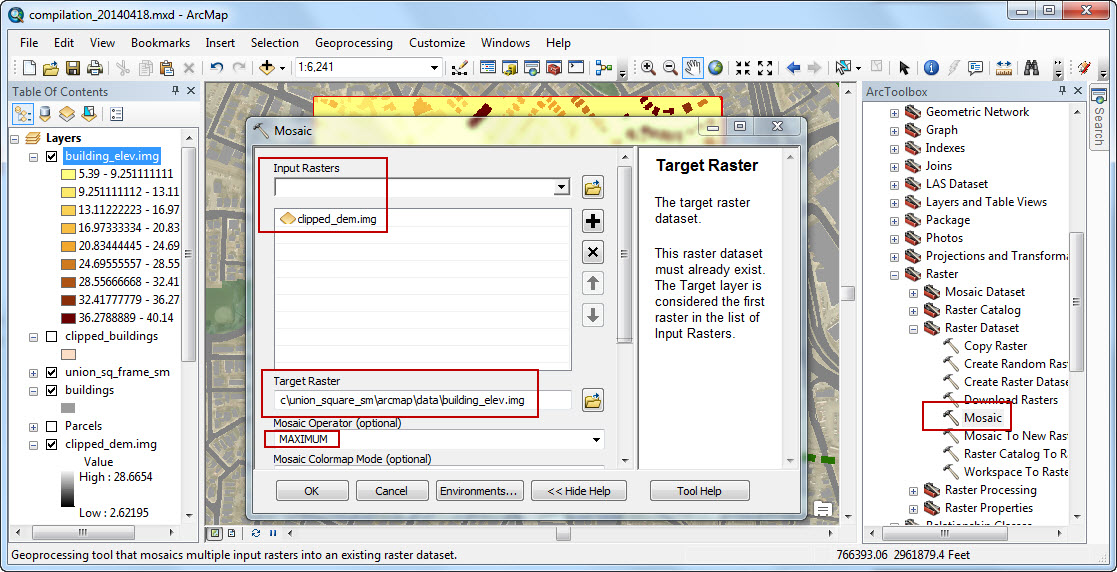Screen dimensions: 1117x572
Task: Open the Python window icon
Action: pyautogui.click(x=576, y=68)
